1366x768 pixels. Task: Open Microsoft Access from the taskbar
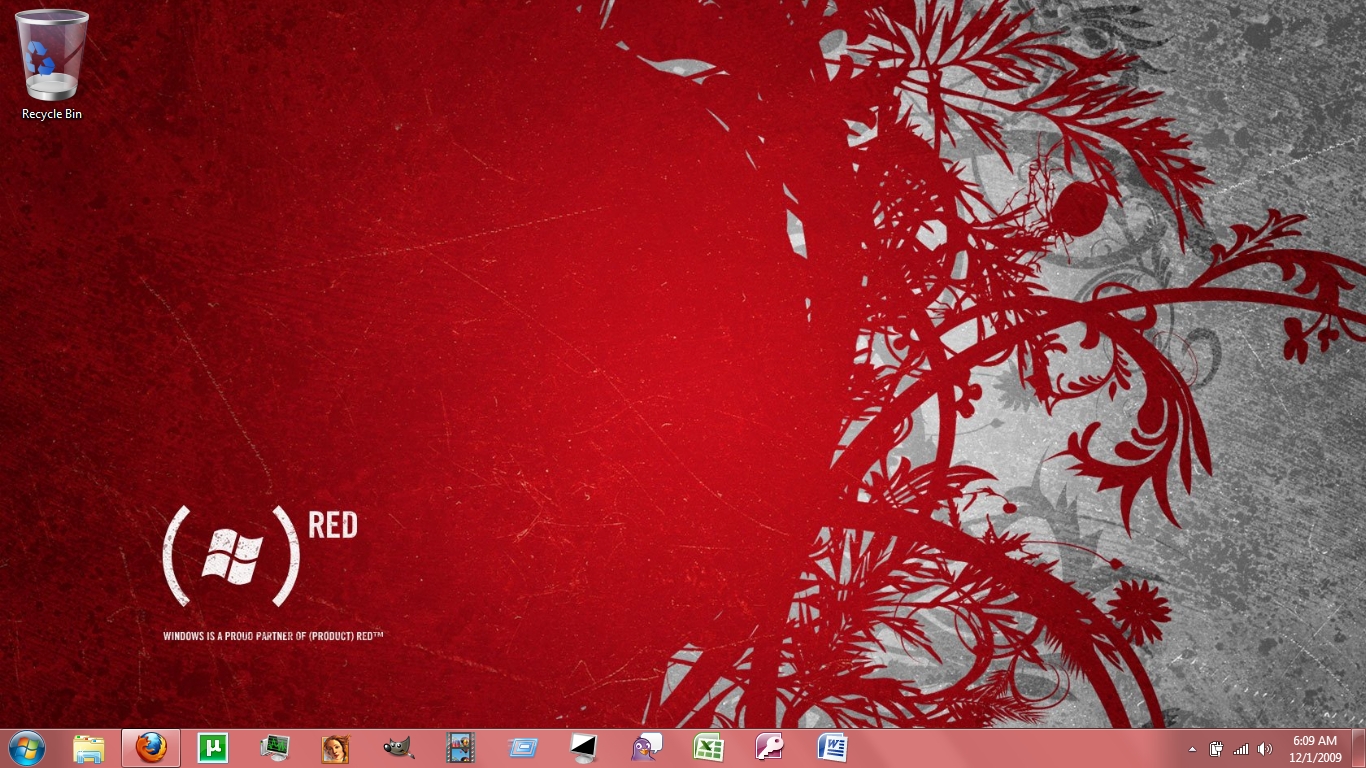tap(770, 748)
